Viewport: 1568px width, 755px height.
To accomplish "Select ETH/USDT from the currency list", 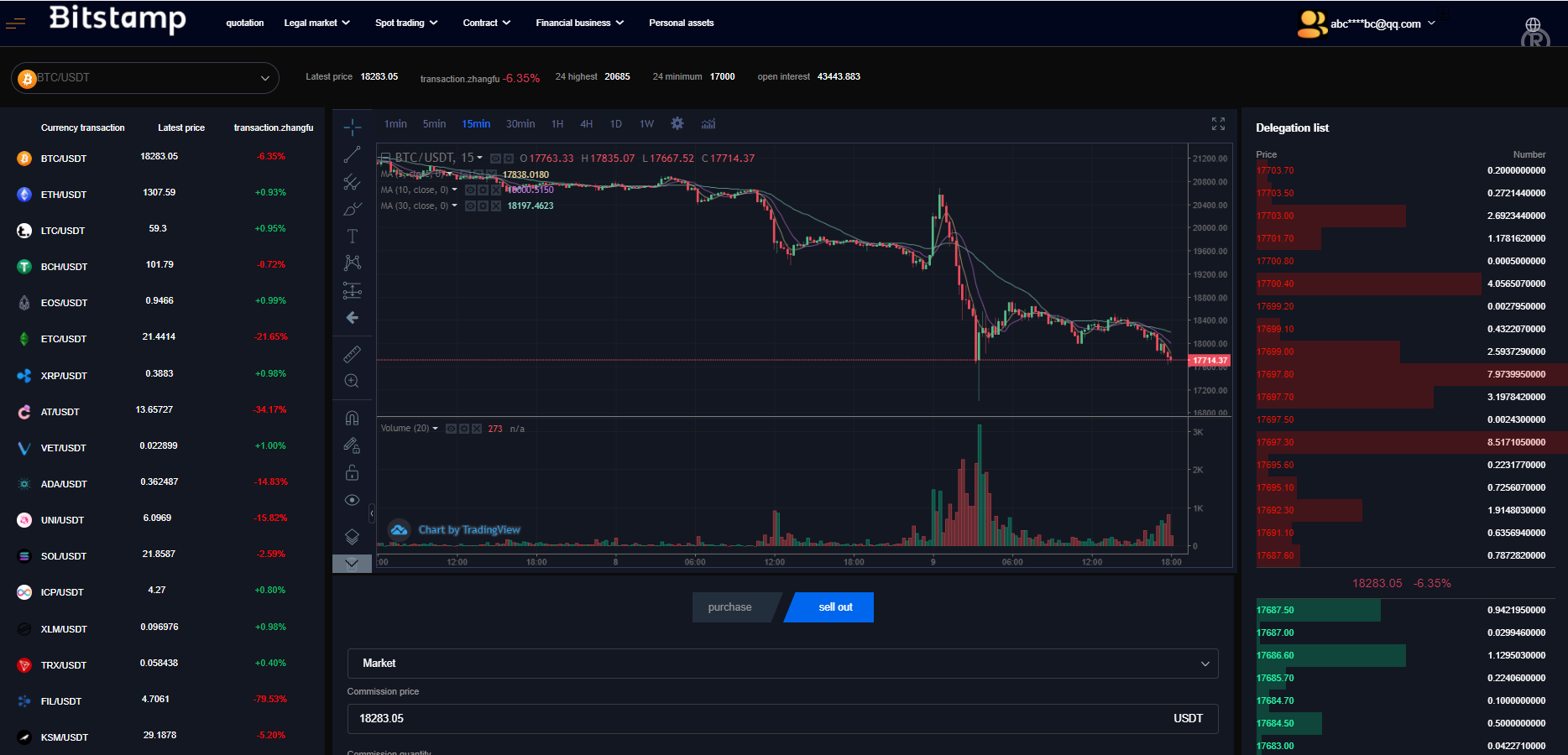I will click(x=64, y=195).
